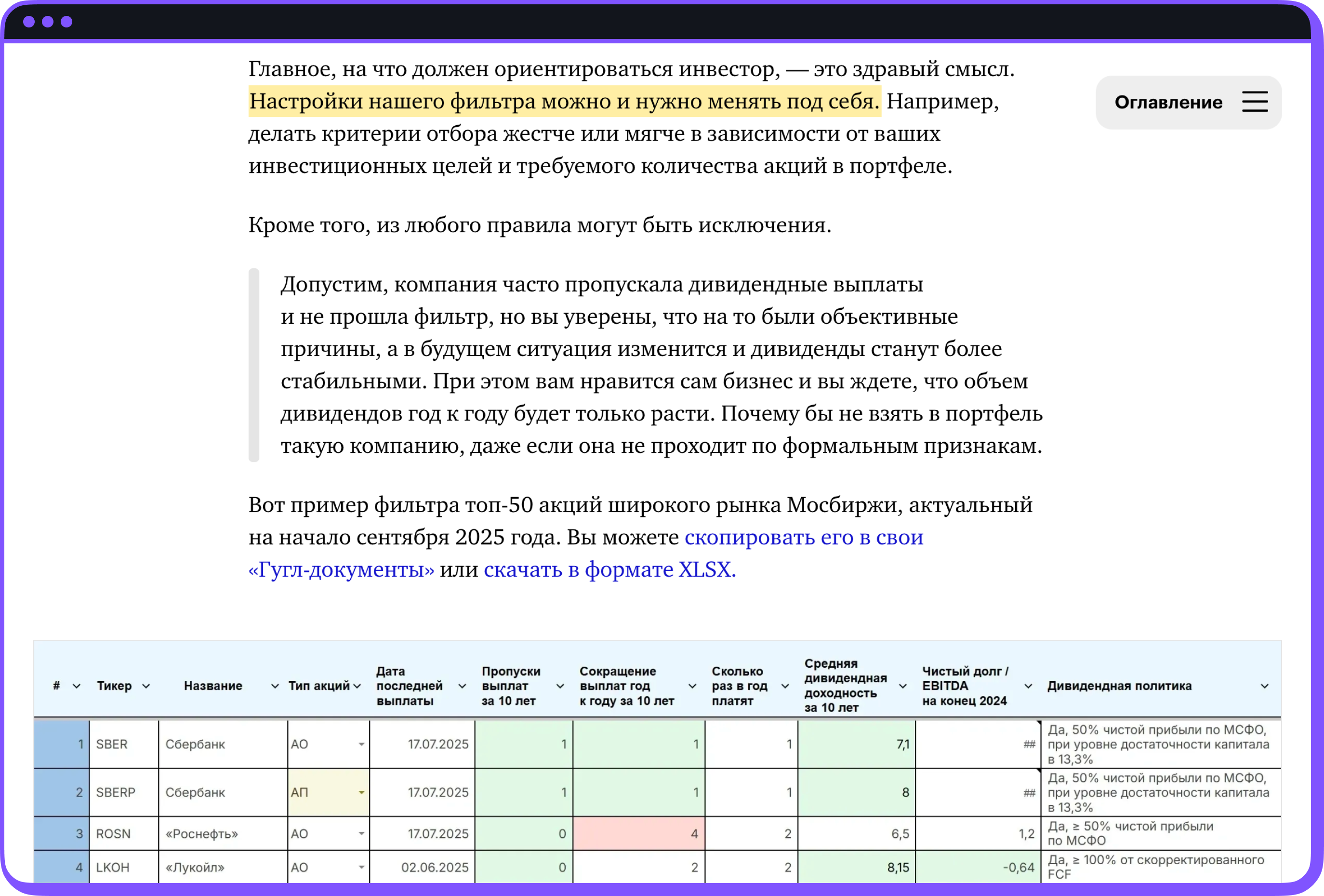
Task: Expand the # column filter arrow
Action: click(x=77, y=686)
